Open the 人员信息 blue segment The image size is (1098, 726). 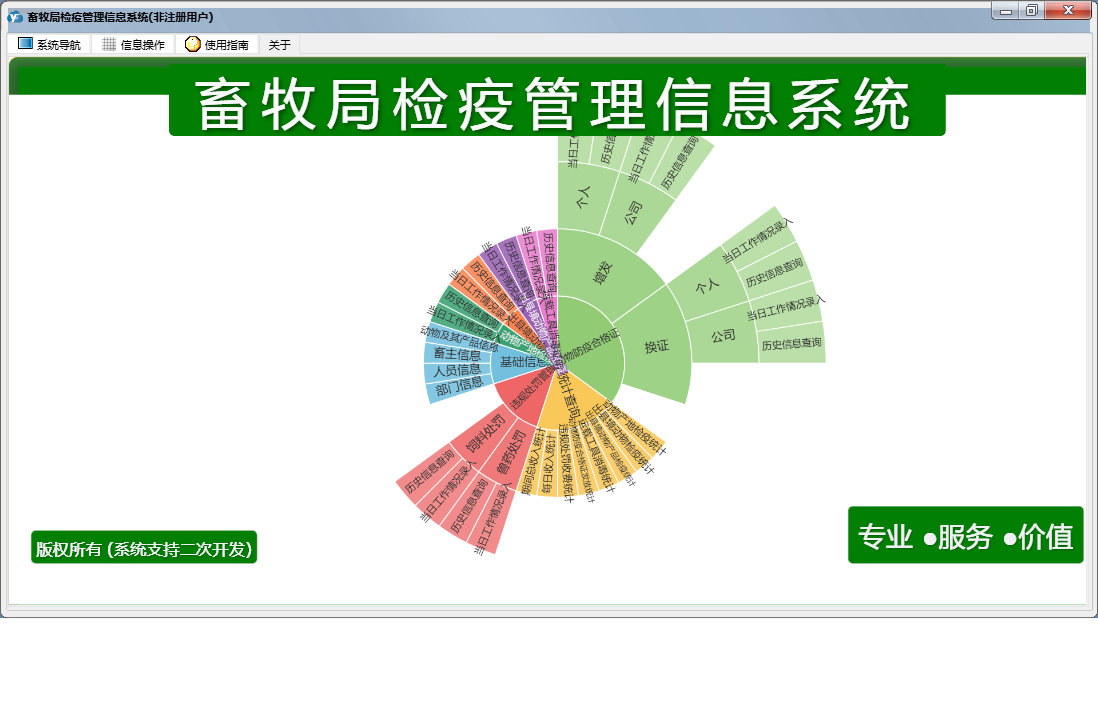pyautogui.click(x=457, y=370)
